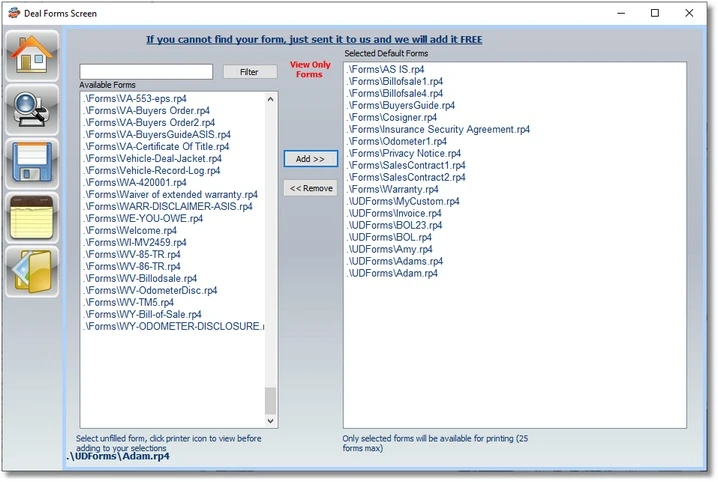718x482 pixels.
Task: Select .\Forms\VA-Buyers Order.rp4
Action: 147,110
